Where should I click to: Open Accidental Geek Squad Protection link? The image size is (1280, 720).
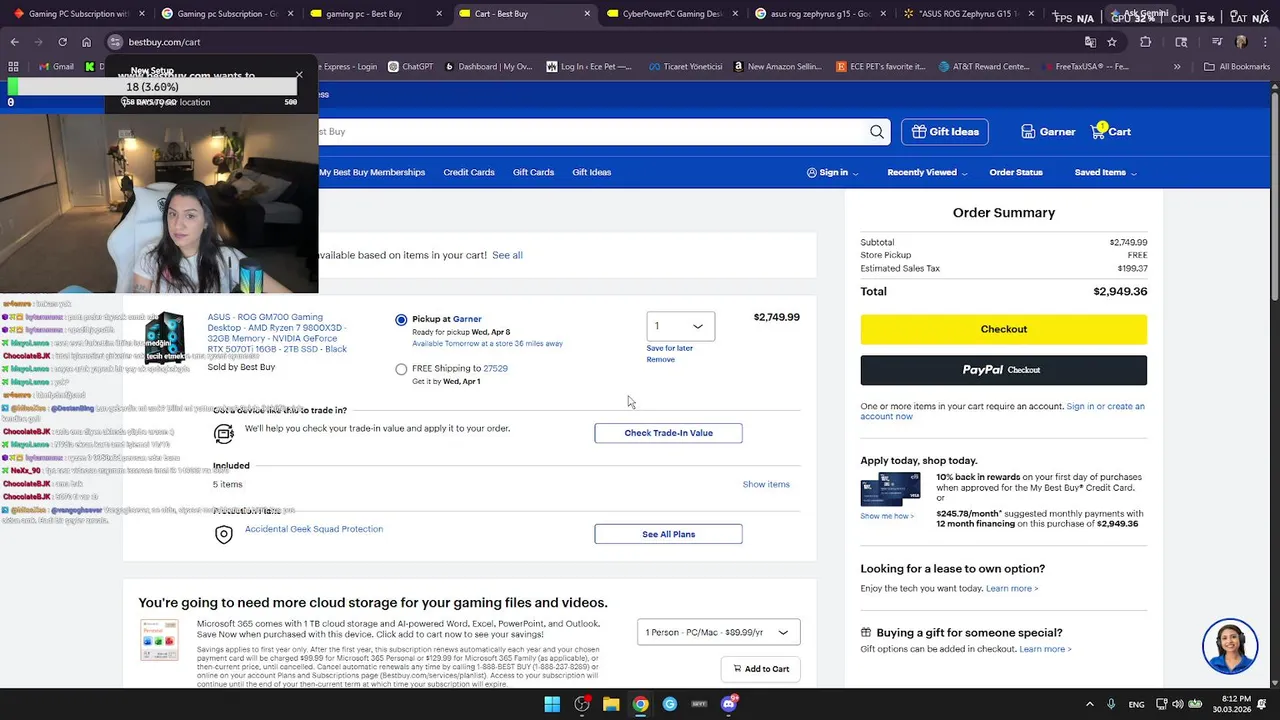(x=314, y=529)
